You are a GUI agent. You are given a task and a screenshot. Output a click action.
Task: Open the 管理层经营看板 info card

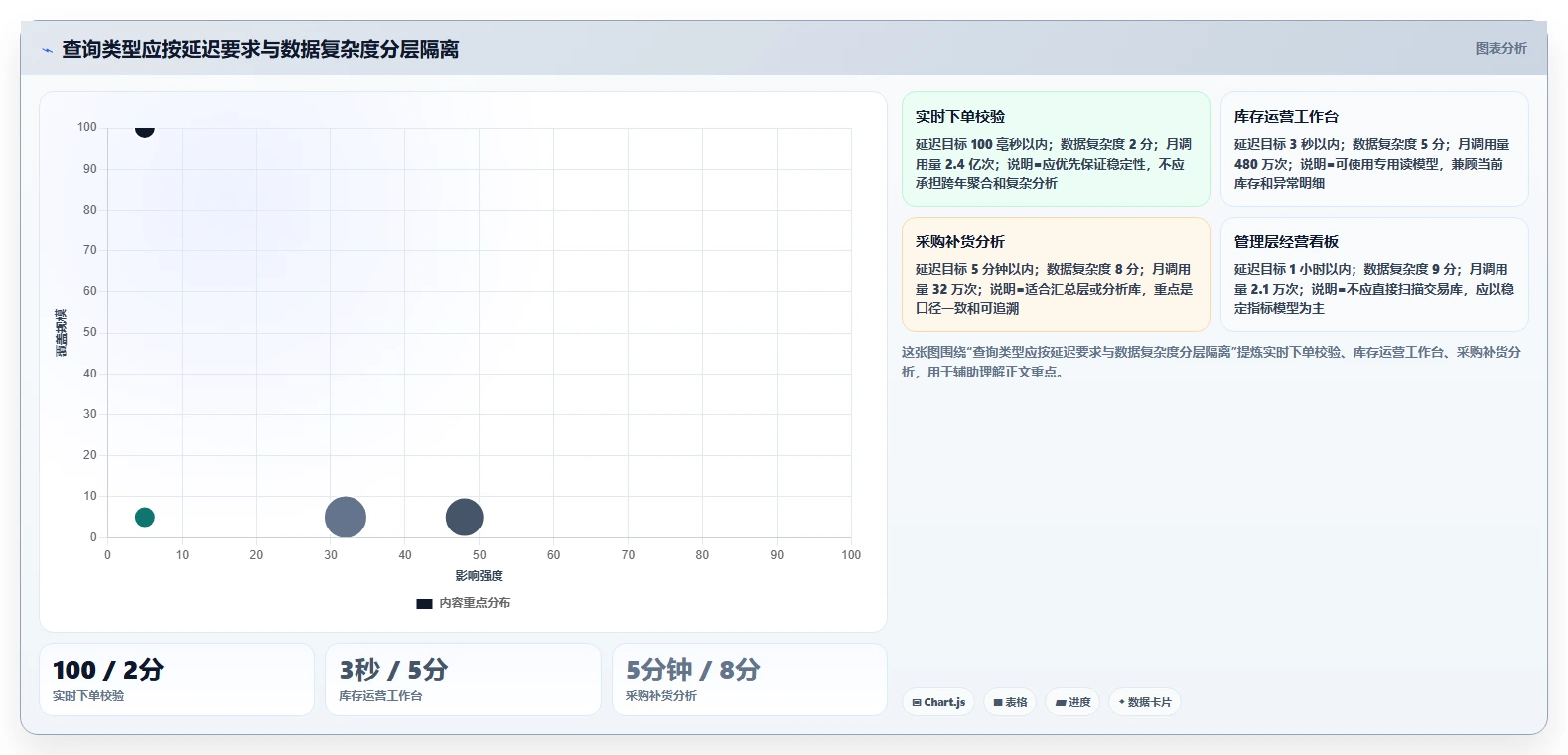[x=1374, y=274]
